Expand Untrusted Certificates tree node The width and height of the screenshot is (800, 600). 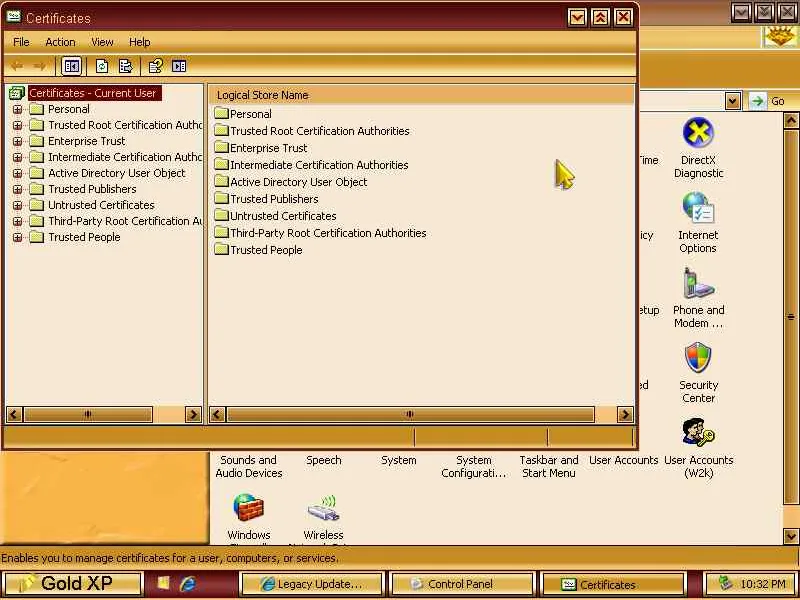tap(17, 205)
